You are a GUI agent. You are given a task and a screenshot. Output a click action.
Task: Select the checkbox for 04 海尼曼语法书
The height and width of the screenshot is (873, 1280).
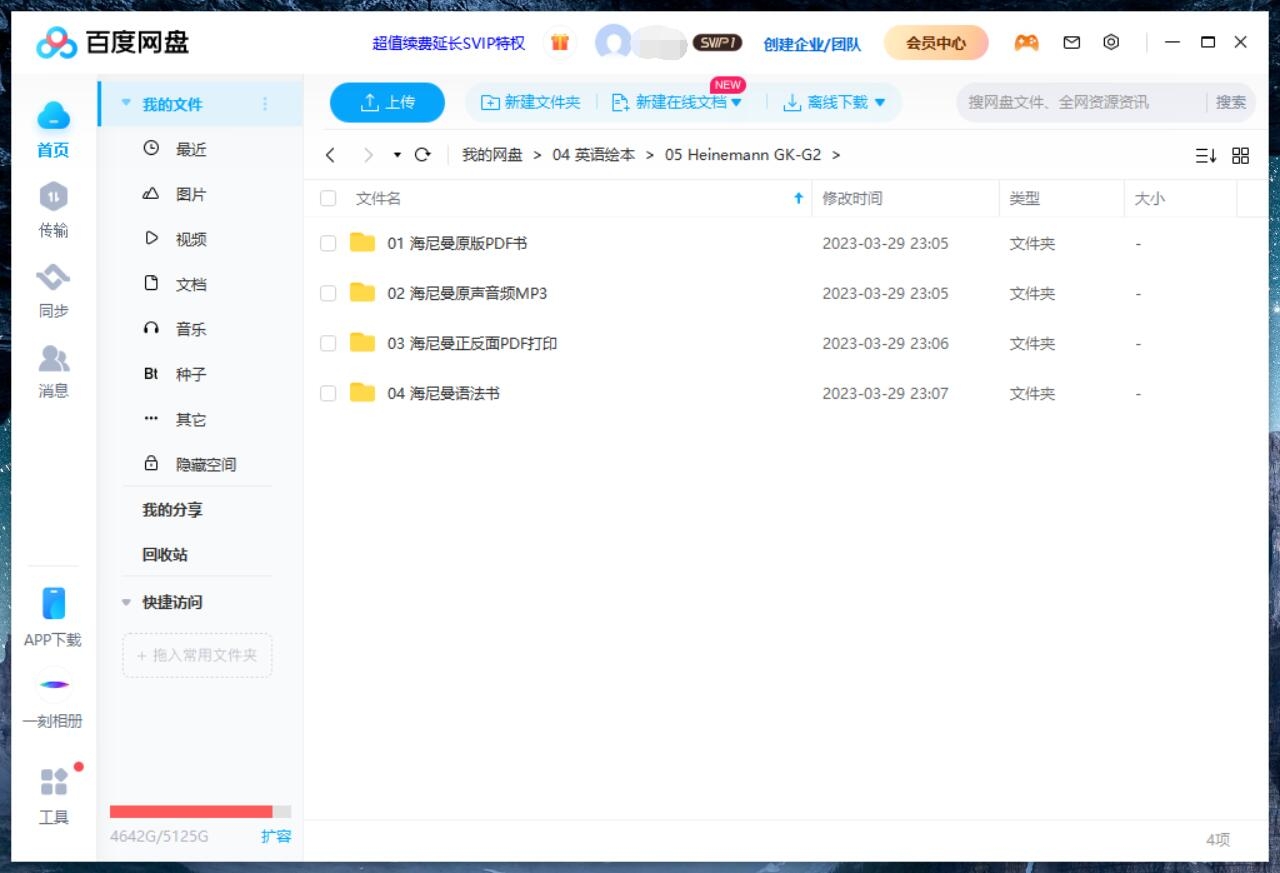(x=327, y=393)
